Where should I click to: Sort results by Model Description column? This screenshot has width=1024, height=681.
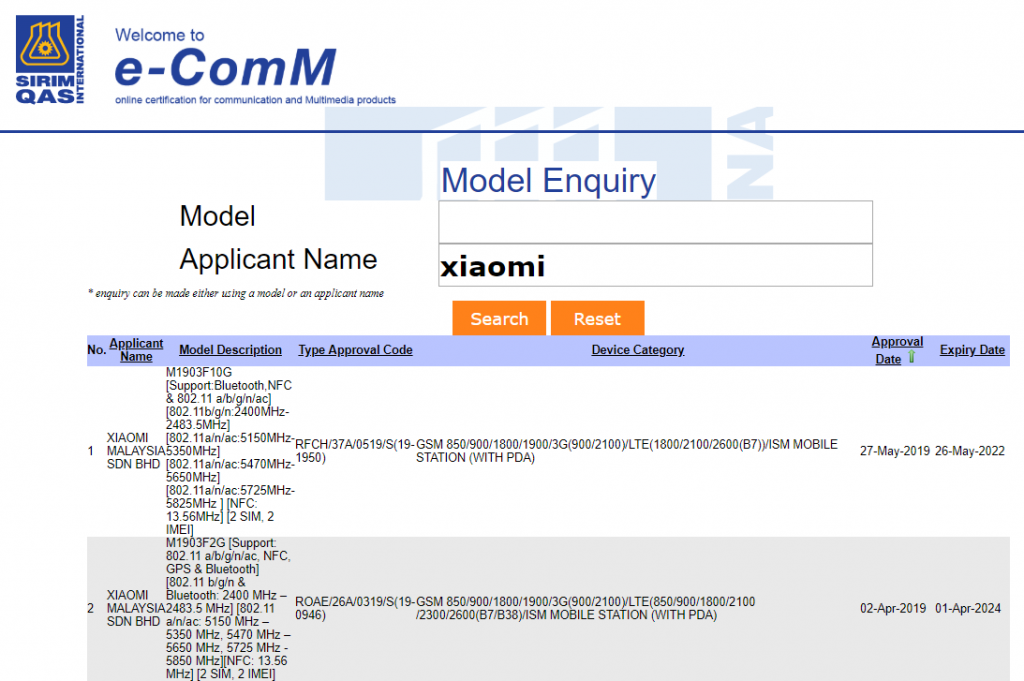coord(231,350)
